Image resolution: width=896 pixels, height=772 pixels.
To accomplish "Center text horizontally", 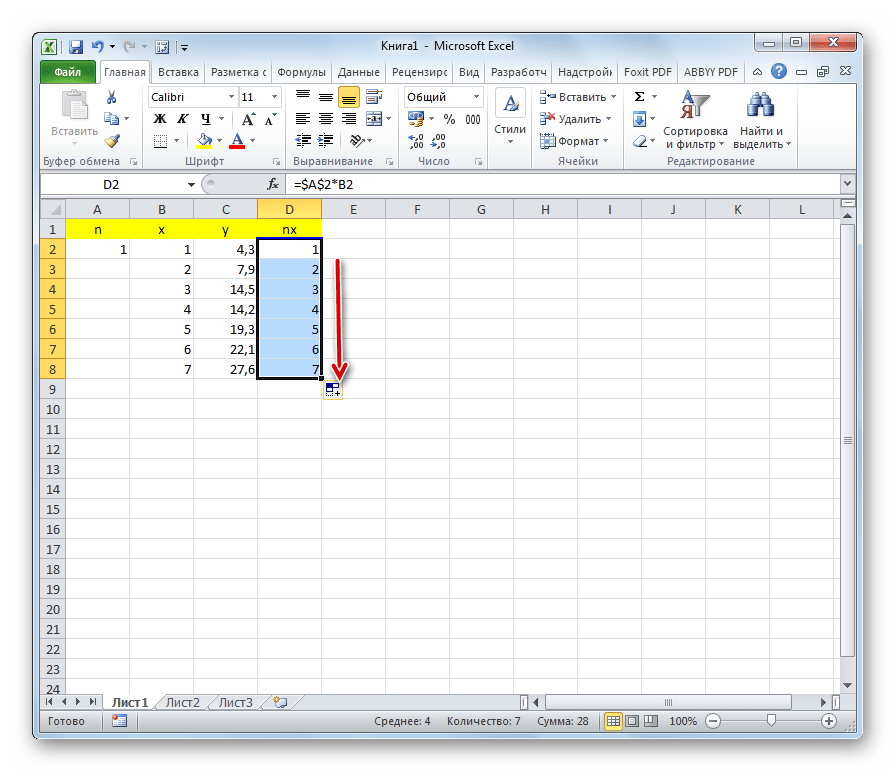I will (x=326, y=119).
